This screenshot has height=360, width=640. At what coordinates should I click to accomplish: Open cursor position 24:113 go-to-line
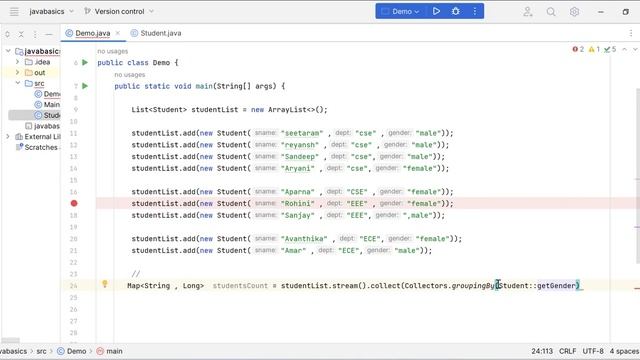(x=542, y=351)
